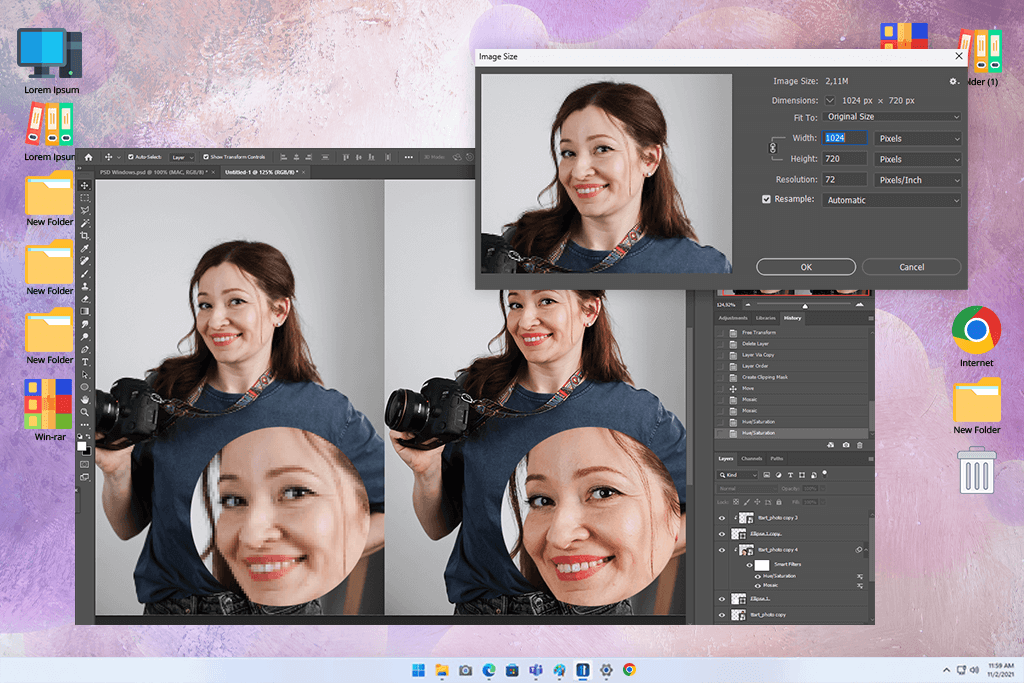The width and height of the screenshot is (1024, 683).
Task: Select the Zoom tool in the toolbox
Action: (84, 413)
